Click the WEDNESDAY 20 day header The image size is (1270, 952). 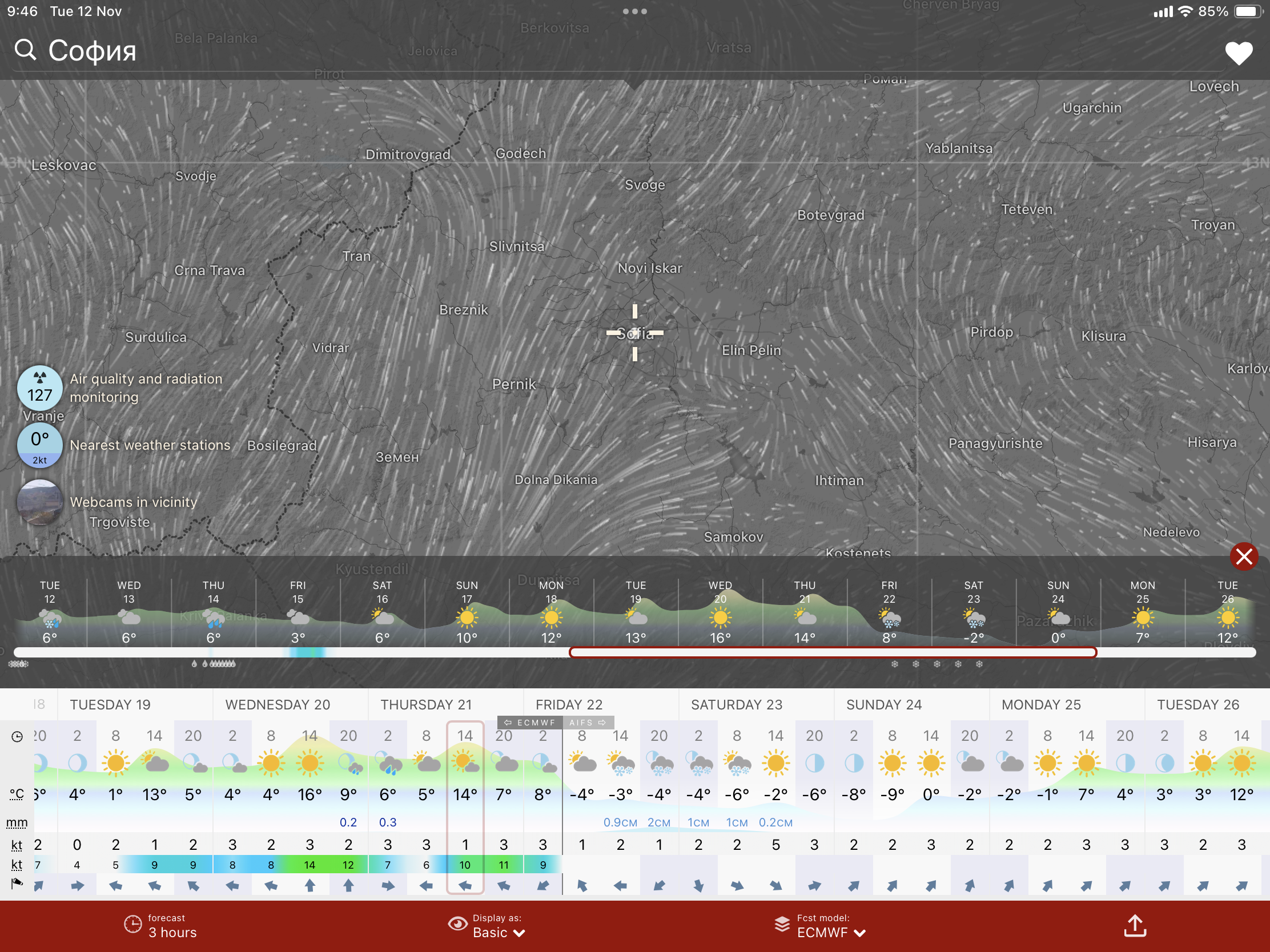click(x=278, y=705)
